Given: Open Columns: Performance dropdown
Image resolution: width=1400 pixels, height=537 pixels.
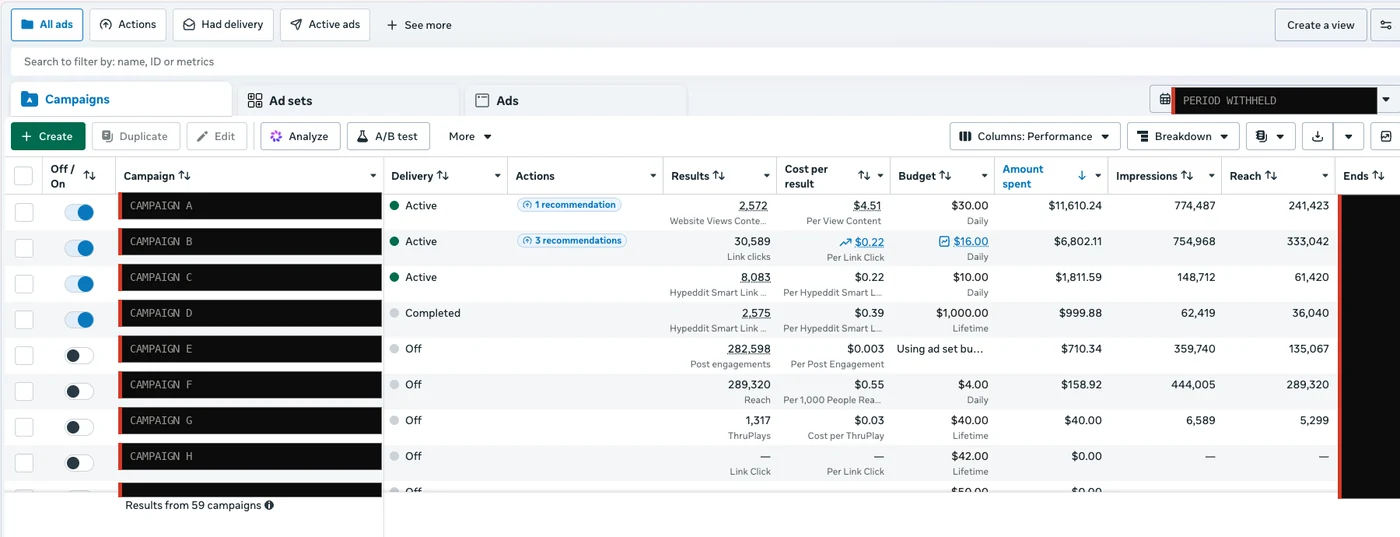Looking at the screenshot, I should click(1035, 136).
